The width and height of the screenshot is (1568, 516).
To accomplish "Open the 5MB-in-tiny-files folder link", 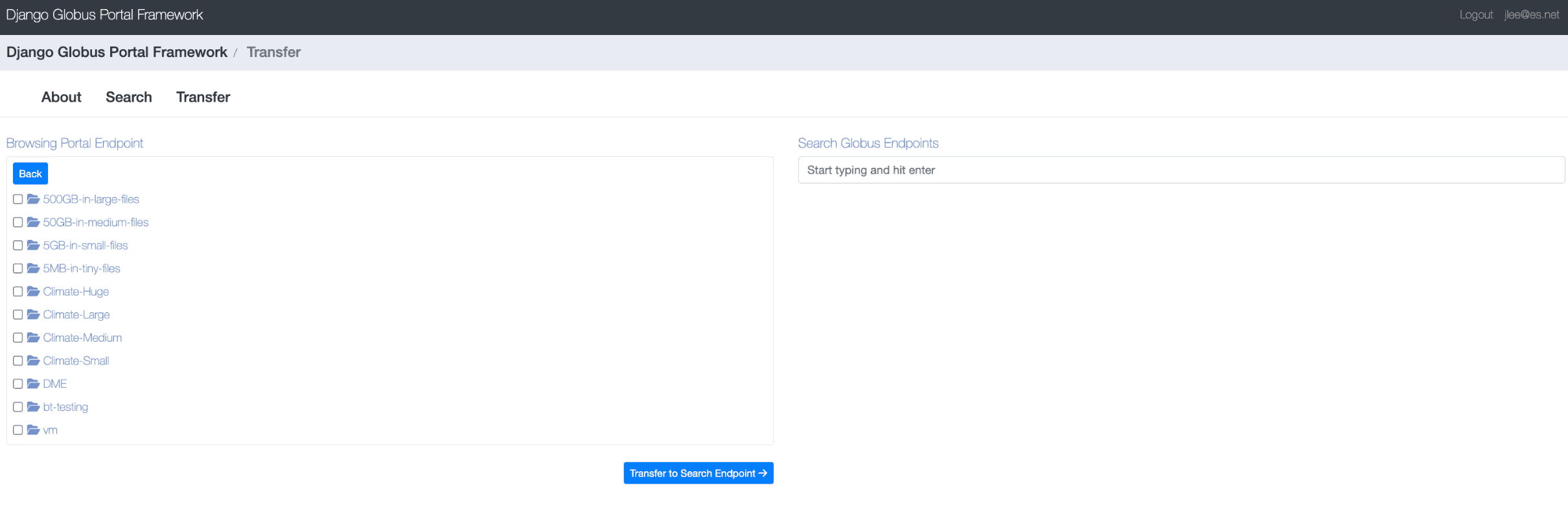I will click(82, 268).
